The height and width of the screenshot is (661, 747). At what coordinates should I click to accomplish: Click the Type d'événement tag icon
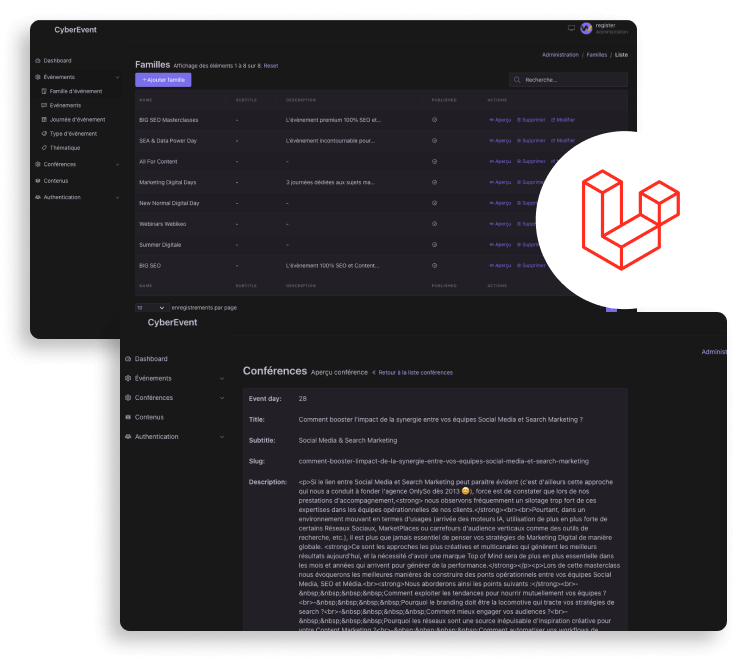(x=44, y=134)
